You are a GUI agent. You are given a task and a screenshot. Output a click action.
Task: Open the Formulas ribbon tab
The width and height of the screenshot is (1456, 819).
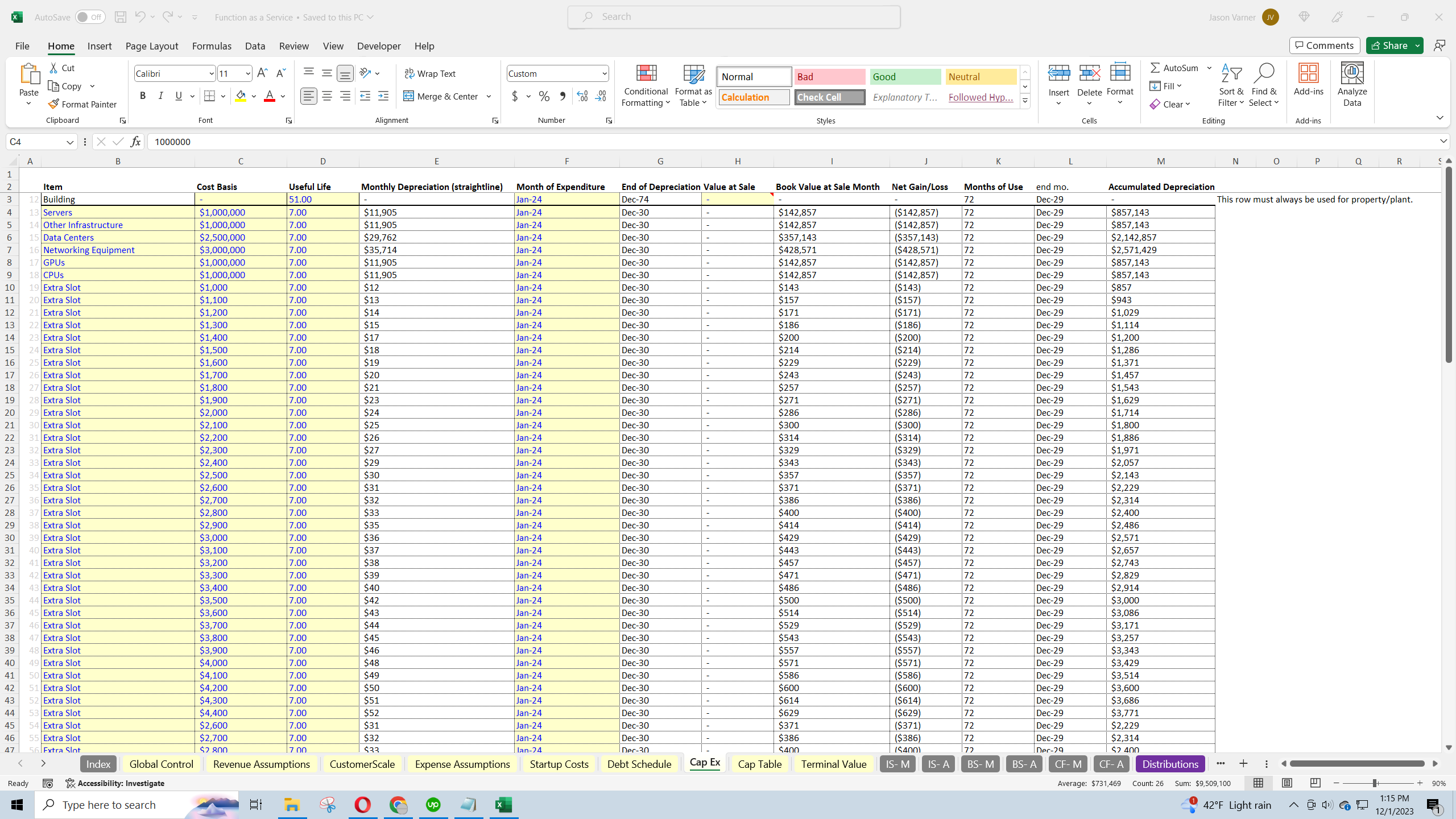pos(212,46)
